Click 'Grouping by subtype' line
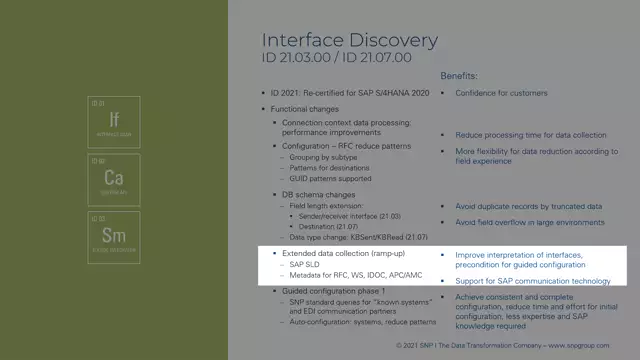 [323, 157]
